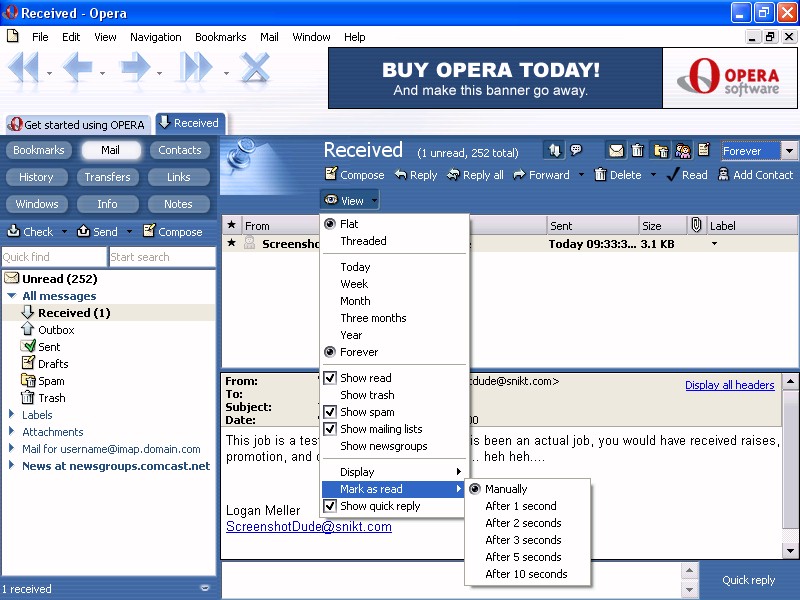
Task: Click the Display all headers link
Action: tap(730, 385)
